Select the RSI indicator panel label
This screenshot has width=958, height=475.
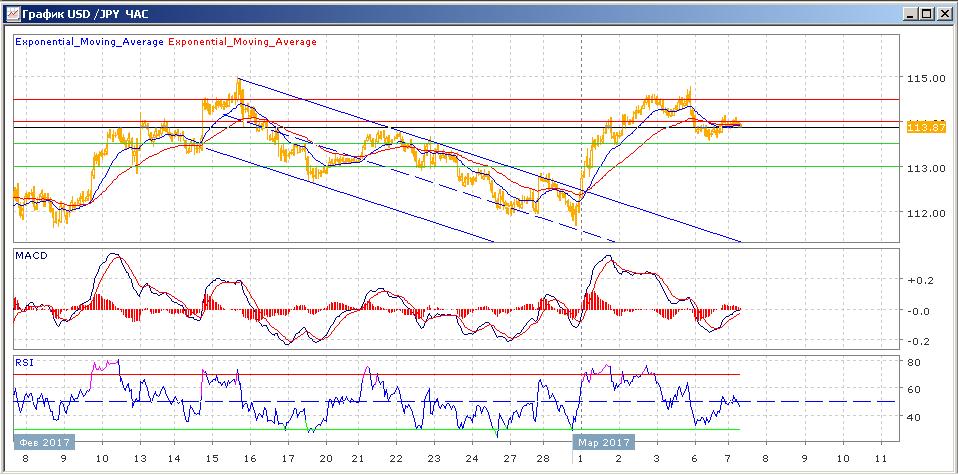22,363
